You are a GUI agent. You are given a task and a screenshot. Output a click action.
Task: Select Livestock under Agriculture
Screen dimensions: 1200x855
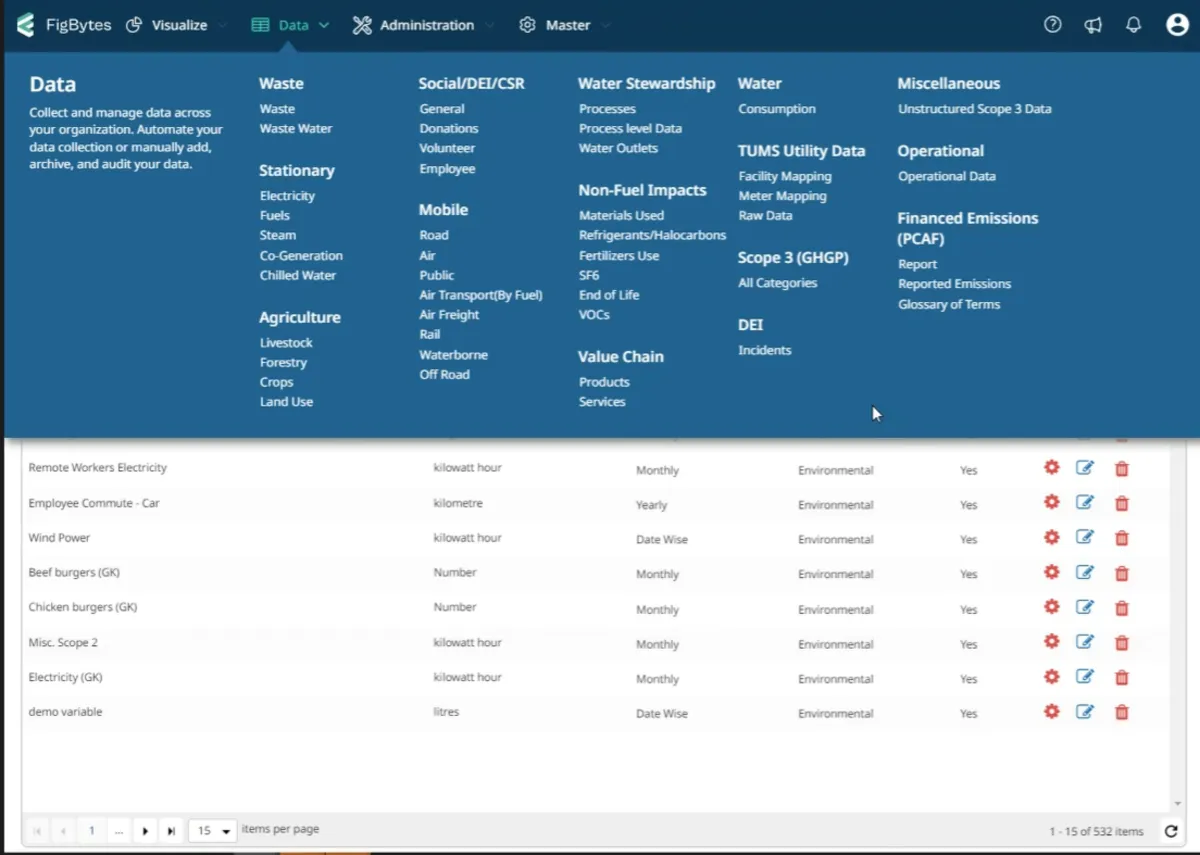(286, 342)
